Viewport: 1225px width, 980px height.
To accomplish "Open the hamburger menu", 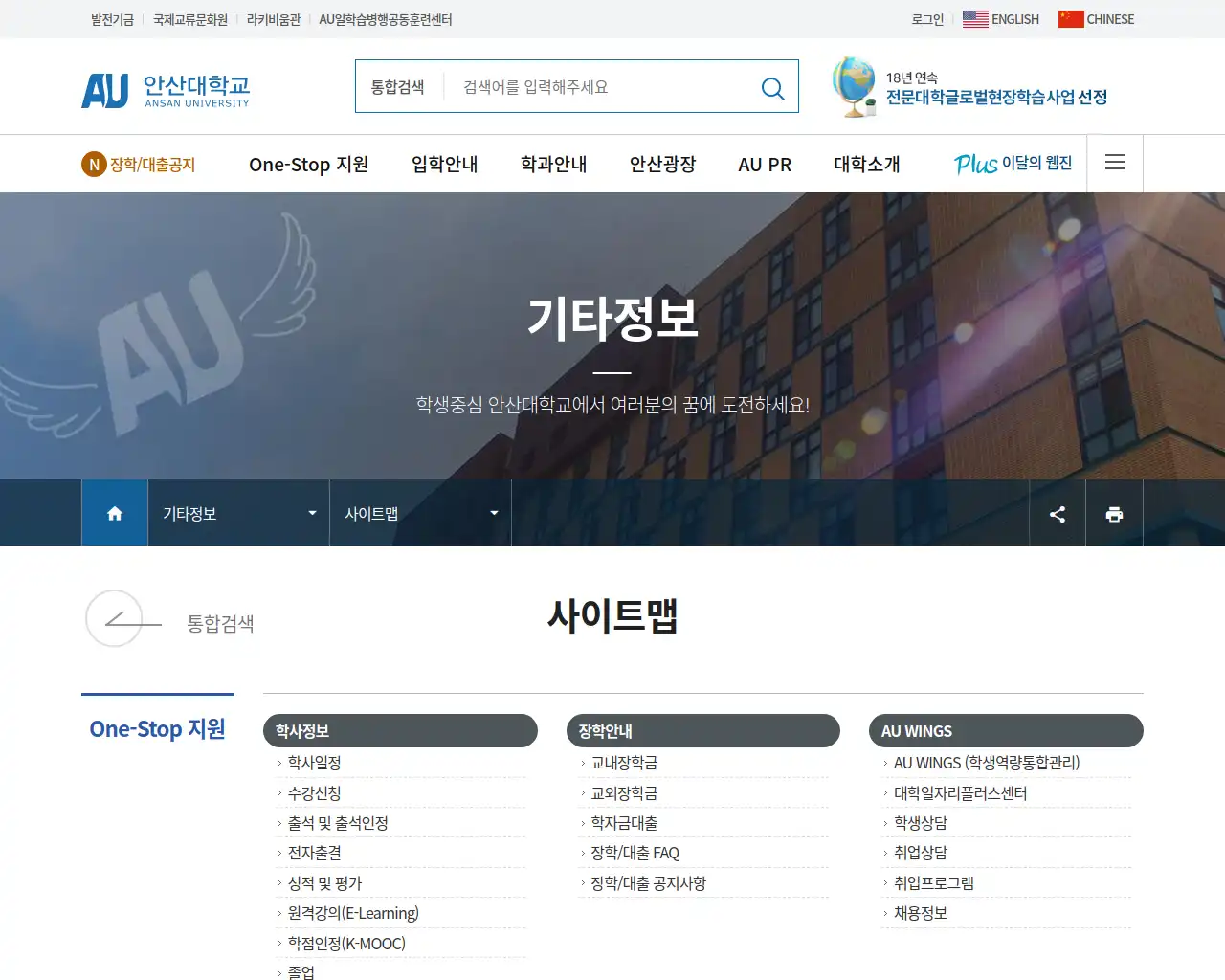I will click(1114, 163).
